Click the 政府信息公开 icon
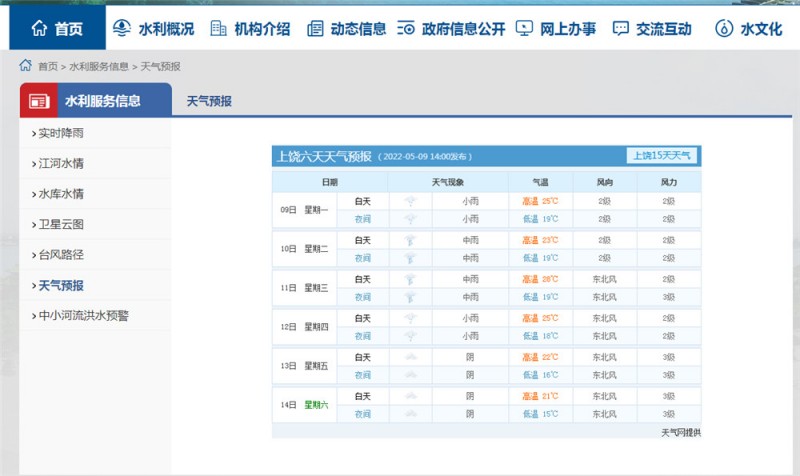Image resolution: width=800 pixels, height=476 pixels. (x=406, y=28)
